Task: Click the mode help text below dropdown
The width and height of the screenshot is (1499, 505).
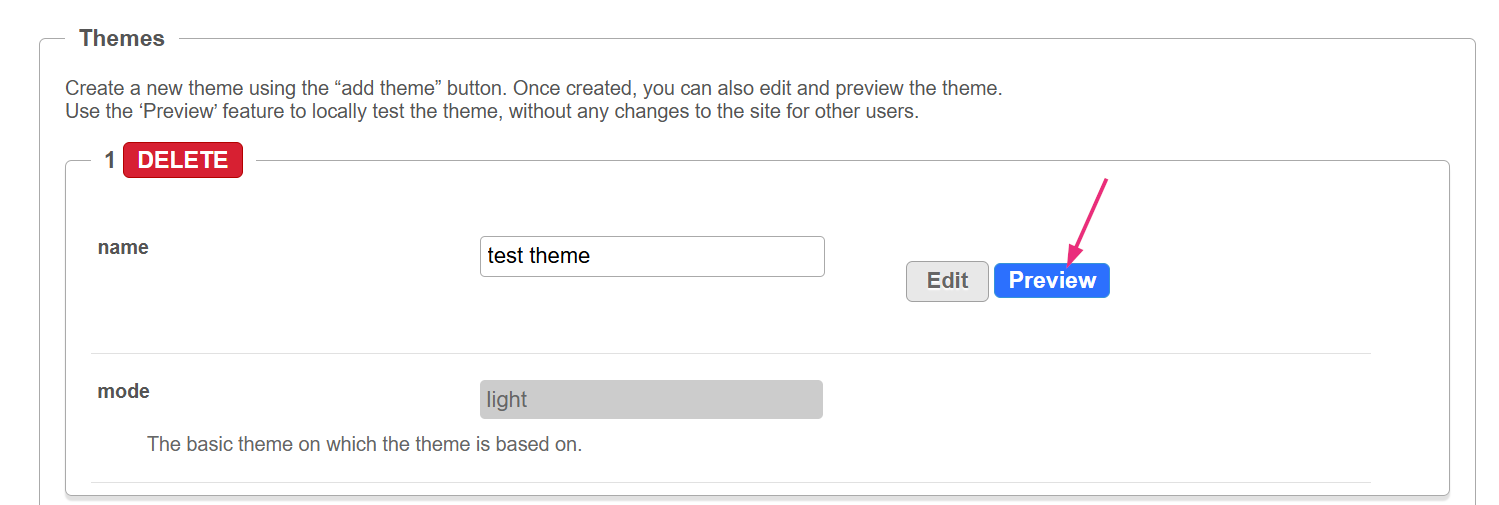Action: pos(364,444)
